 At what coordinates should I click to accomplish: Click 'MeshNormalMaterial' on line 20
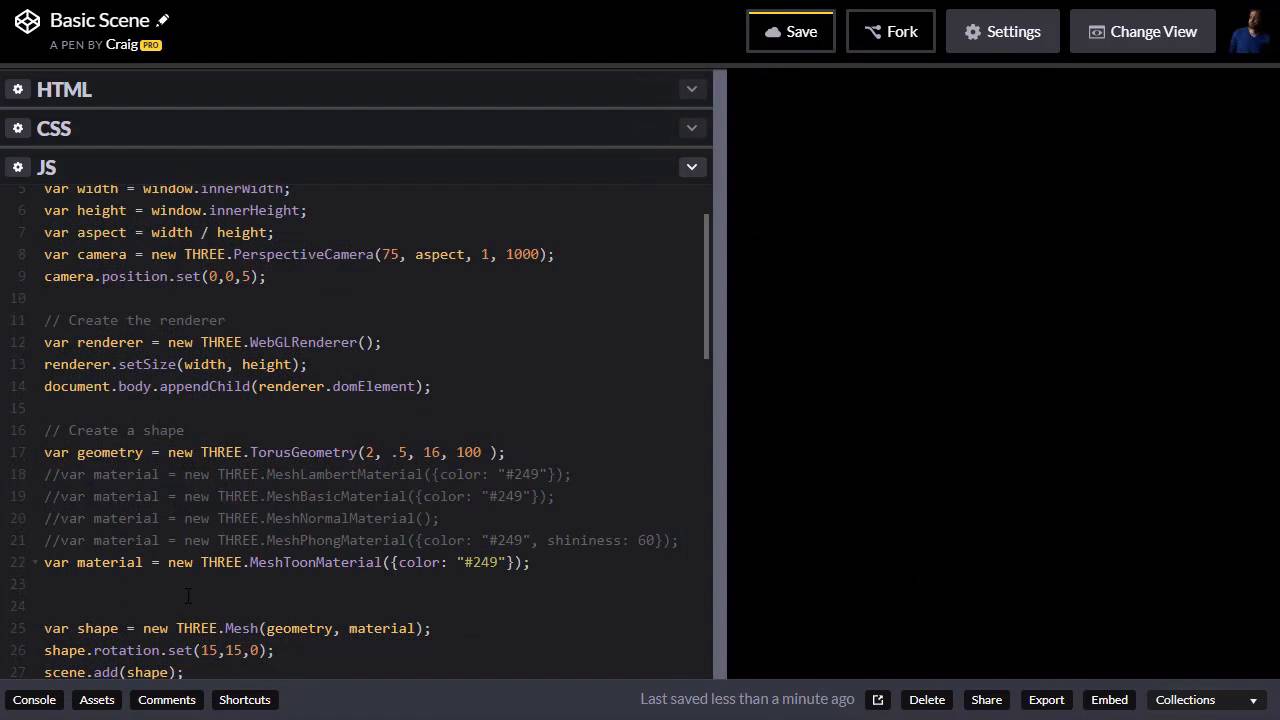tap(340, 518)
